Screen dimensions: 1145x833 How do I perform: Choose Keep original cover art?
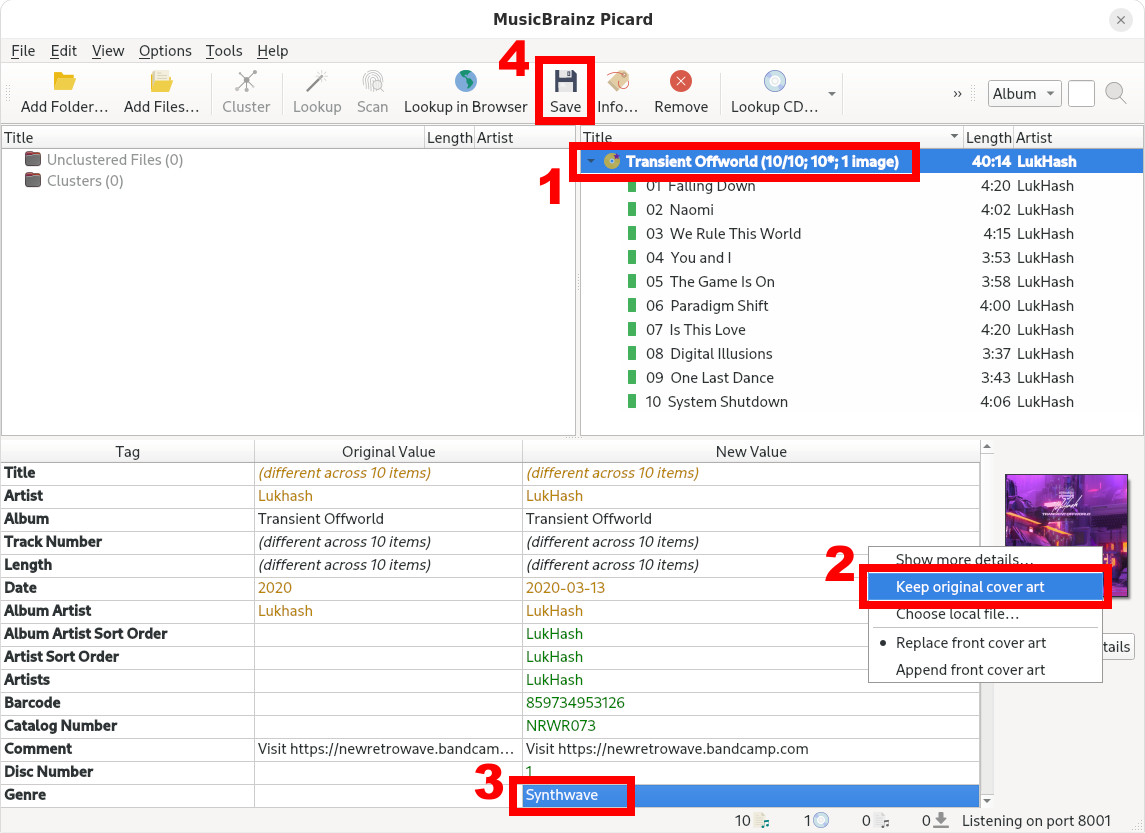click(x=970, y=587)
